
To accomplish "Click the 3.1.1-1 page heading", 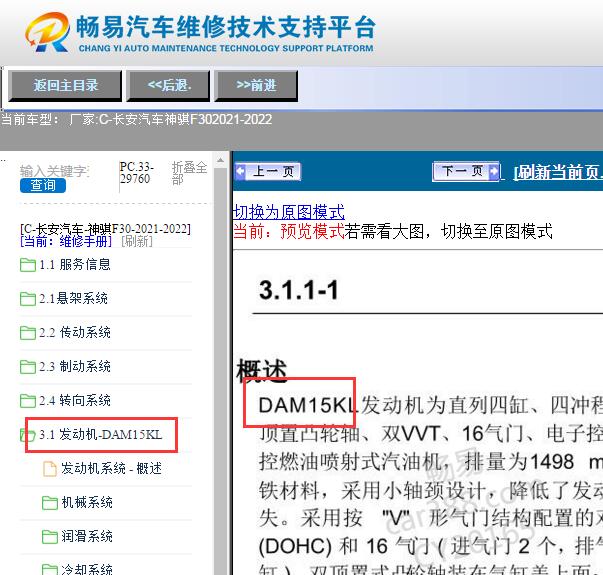I will [x=299, y=290].
